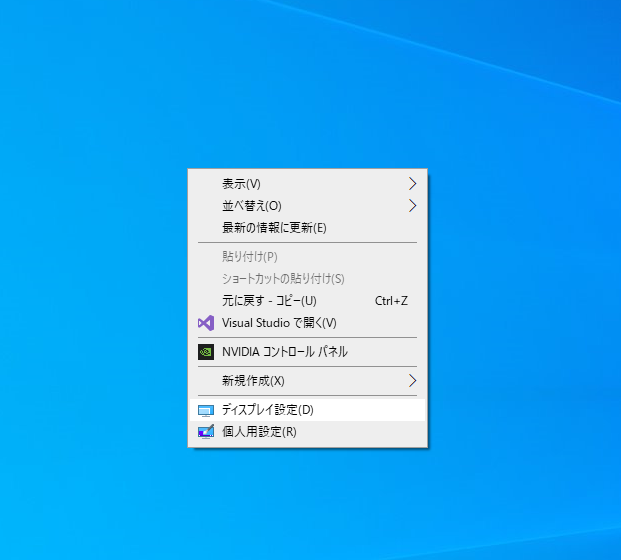
Task: Open the 表示(V) view submenu
Action: (241, 184)
